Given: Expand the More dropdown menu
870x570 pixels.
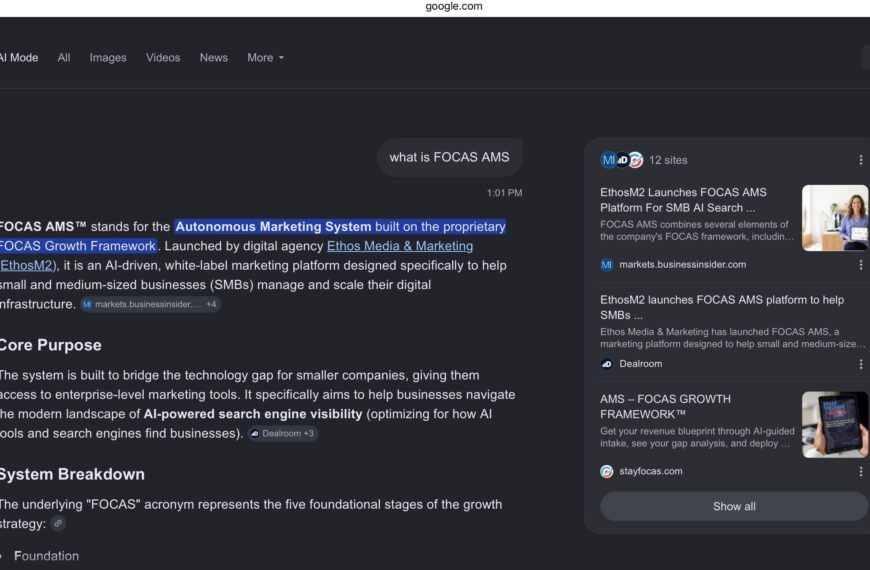Looking at the screenshot, I should coord(265,58).
